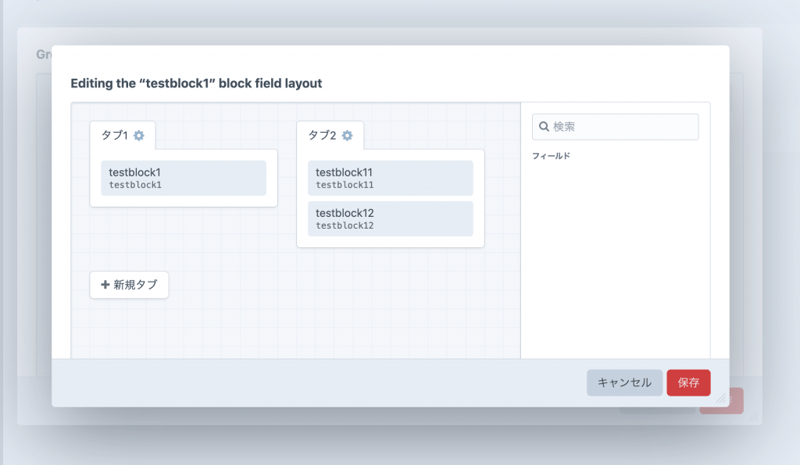This screenshot has width=800, height=465.
Task: Select the testblock12 field element
Action: point(390,219)
